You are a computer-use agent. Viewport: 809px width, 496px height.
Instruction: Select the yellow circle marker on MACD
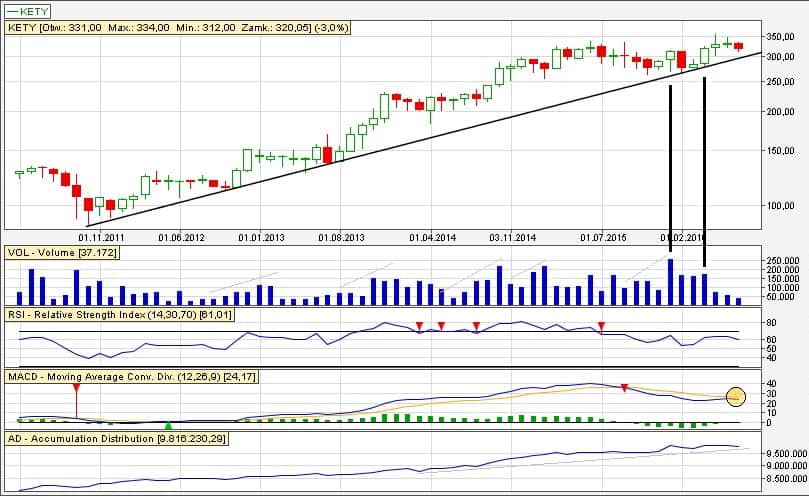click(x=736, y=398)
